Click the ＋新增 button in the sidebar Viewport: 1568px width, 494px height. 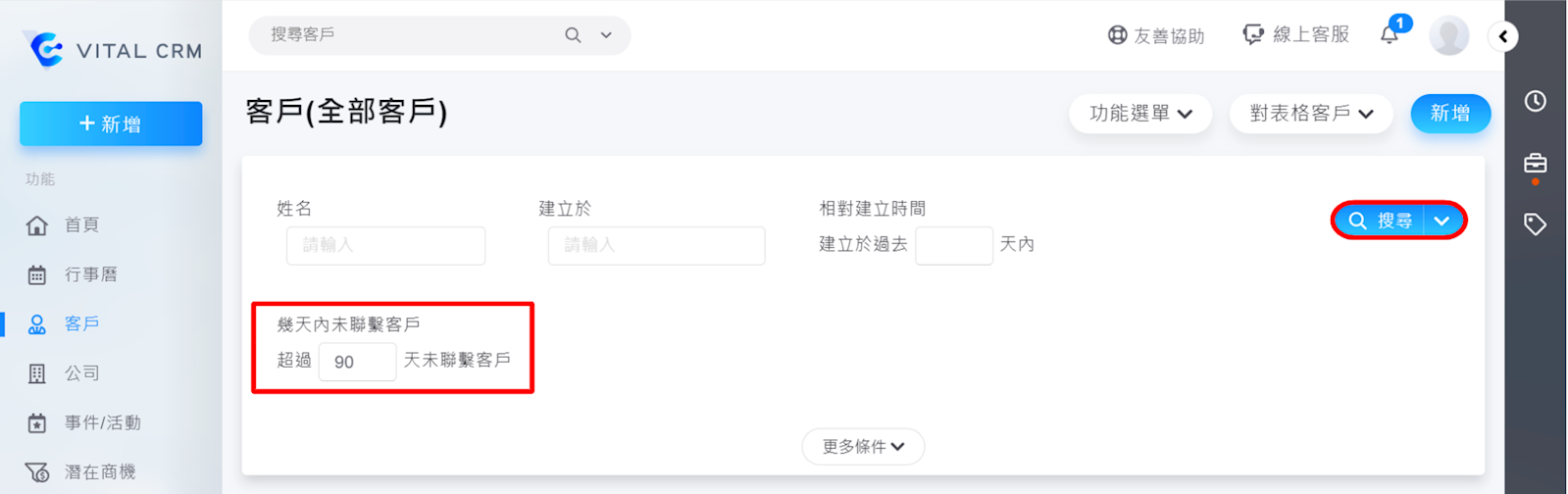click(x=111, y=124)
